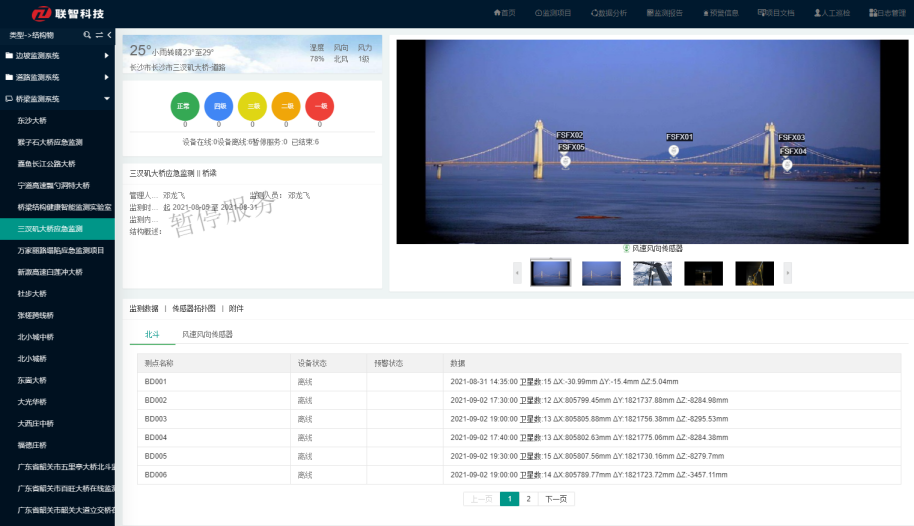Click the next thumbnail arrow

click(x=788, y=273)
